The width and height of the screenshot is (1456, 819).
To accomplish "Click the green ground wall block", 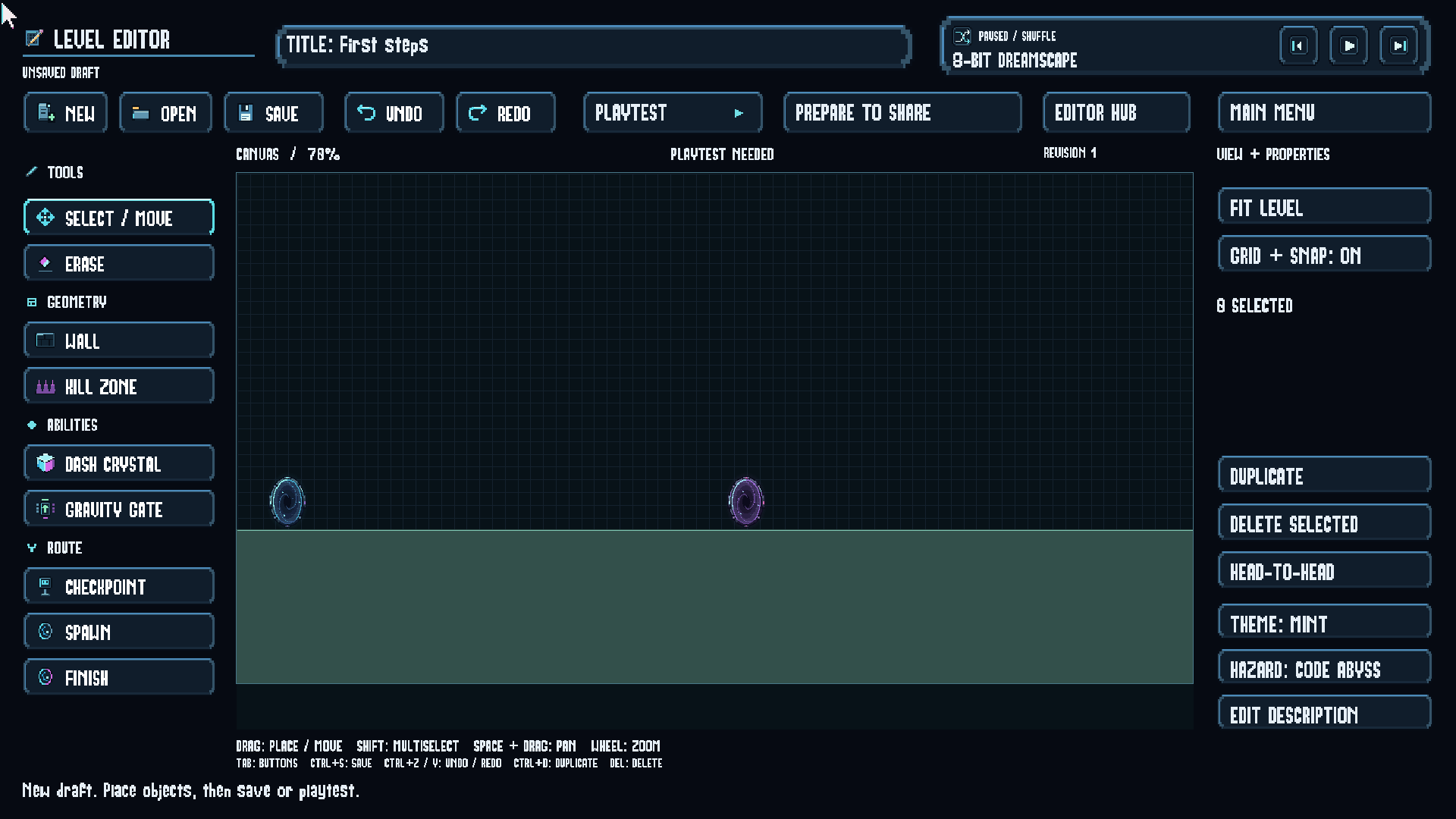I will pos(714,607).
